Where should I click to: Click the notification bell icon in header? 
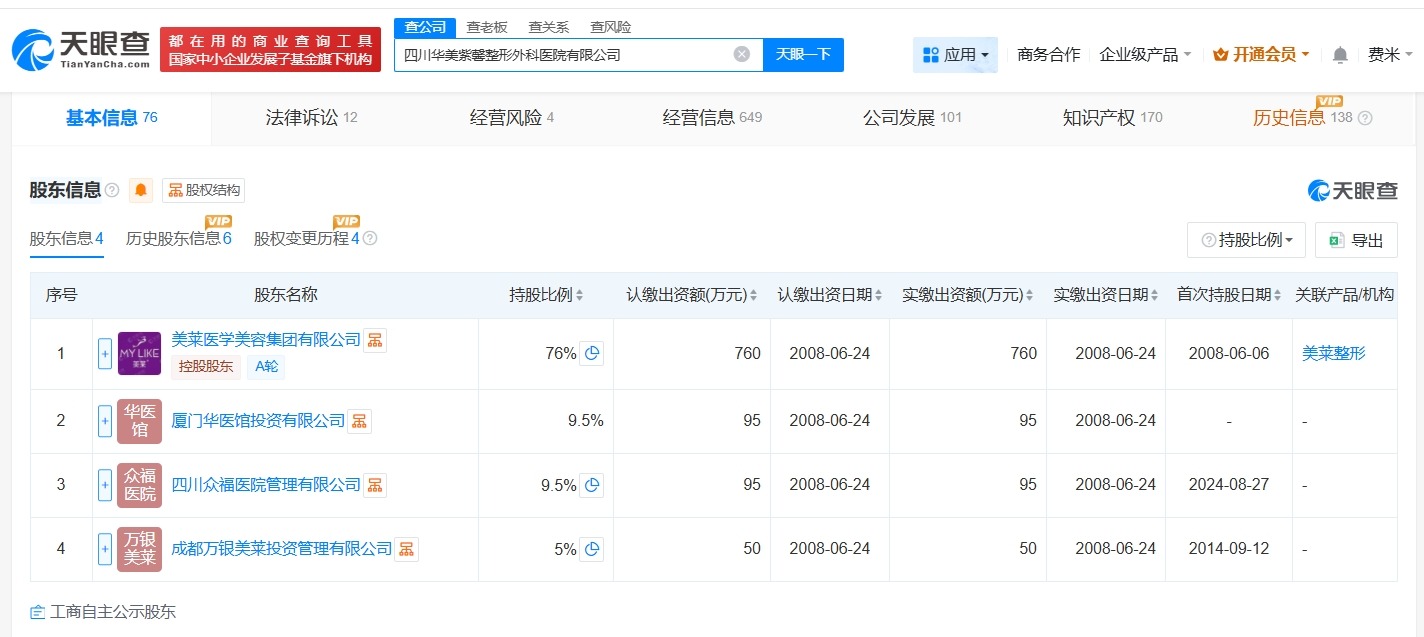pyautogui.click(x=1340, y=55)
